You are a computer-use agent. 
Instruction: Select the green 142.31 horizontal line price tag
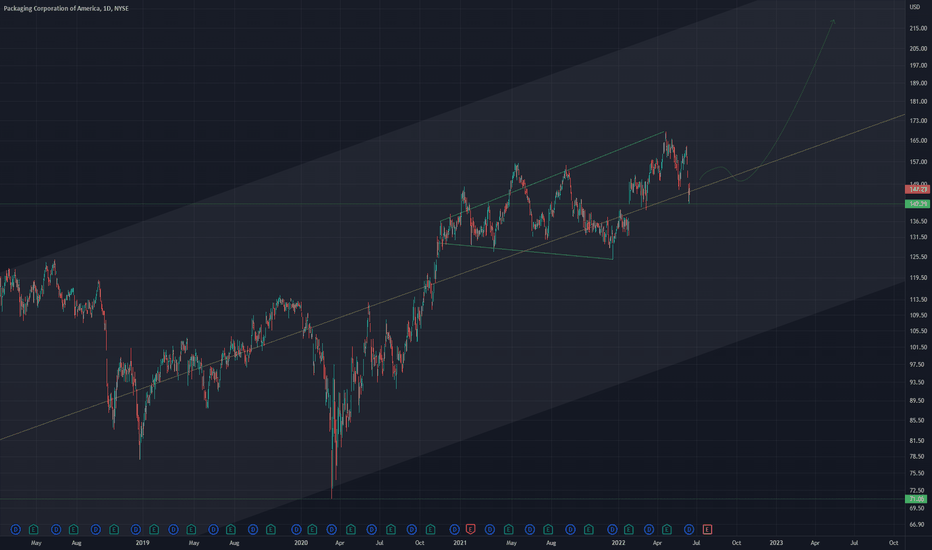pos(918,204)
